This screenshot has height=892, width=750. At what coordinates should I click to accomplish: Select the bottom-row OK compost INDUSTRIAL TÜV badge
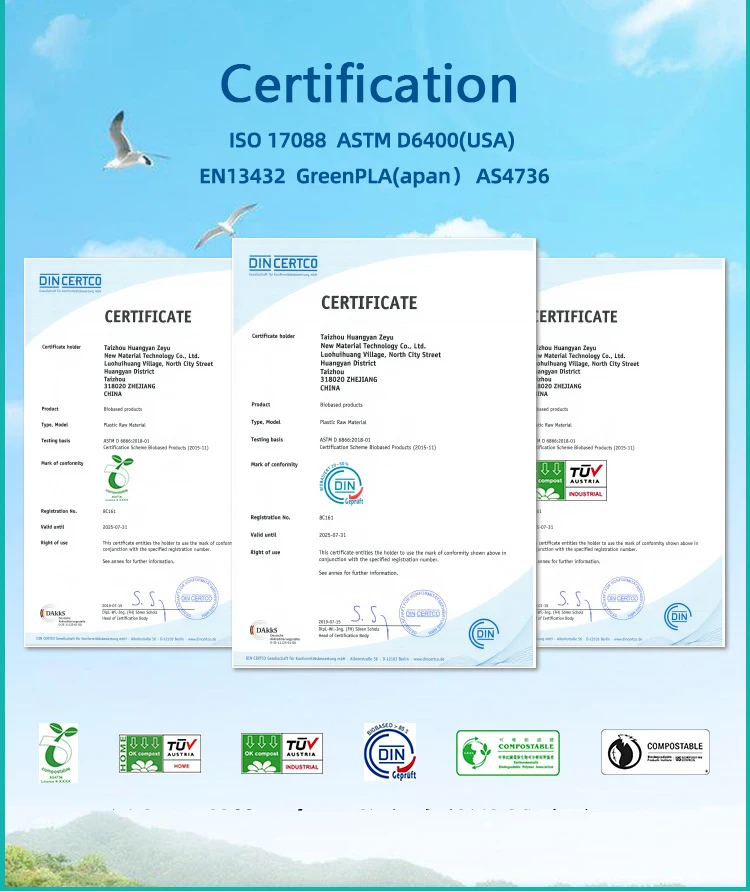tap(282, 754)
